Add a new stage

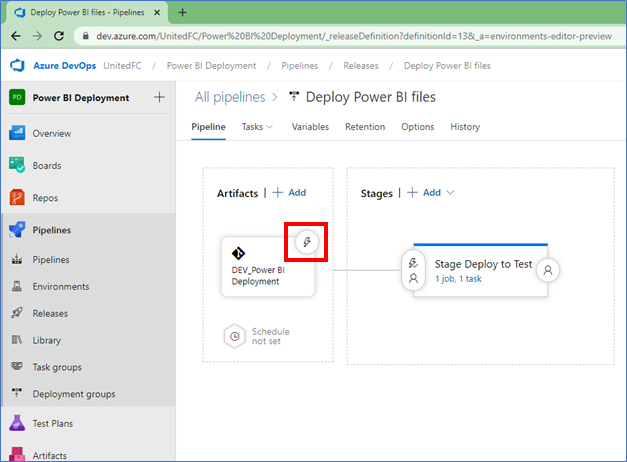tap(424, 193)
